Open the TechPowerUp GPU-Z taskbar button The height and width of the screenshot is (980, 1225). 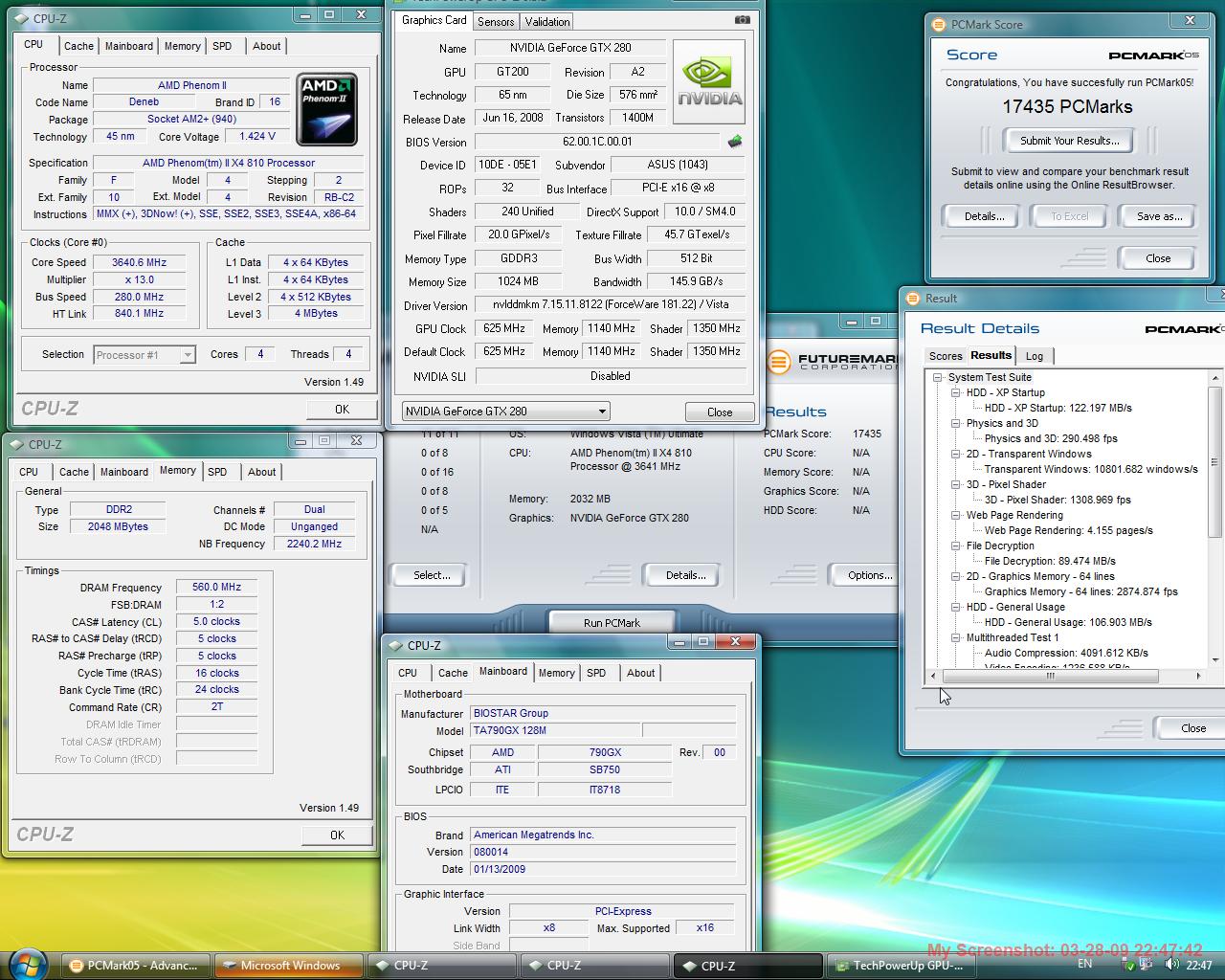pos(900,966)
